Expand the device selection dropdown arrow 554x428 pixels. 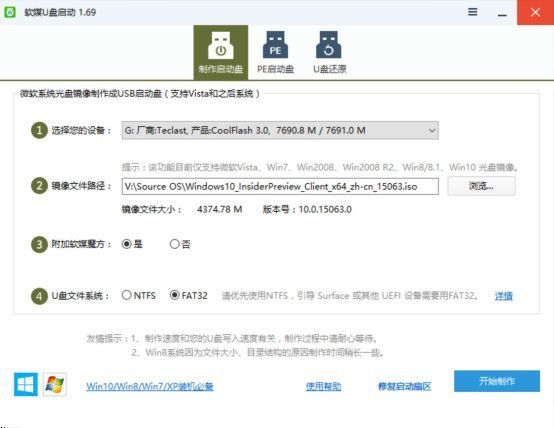[x=432, y=130]
